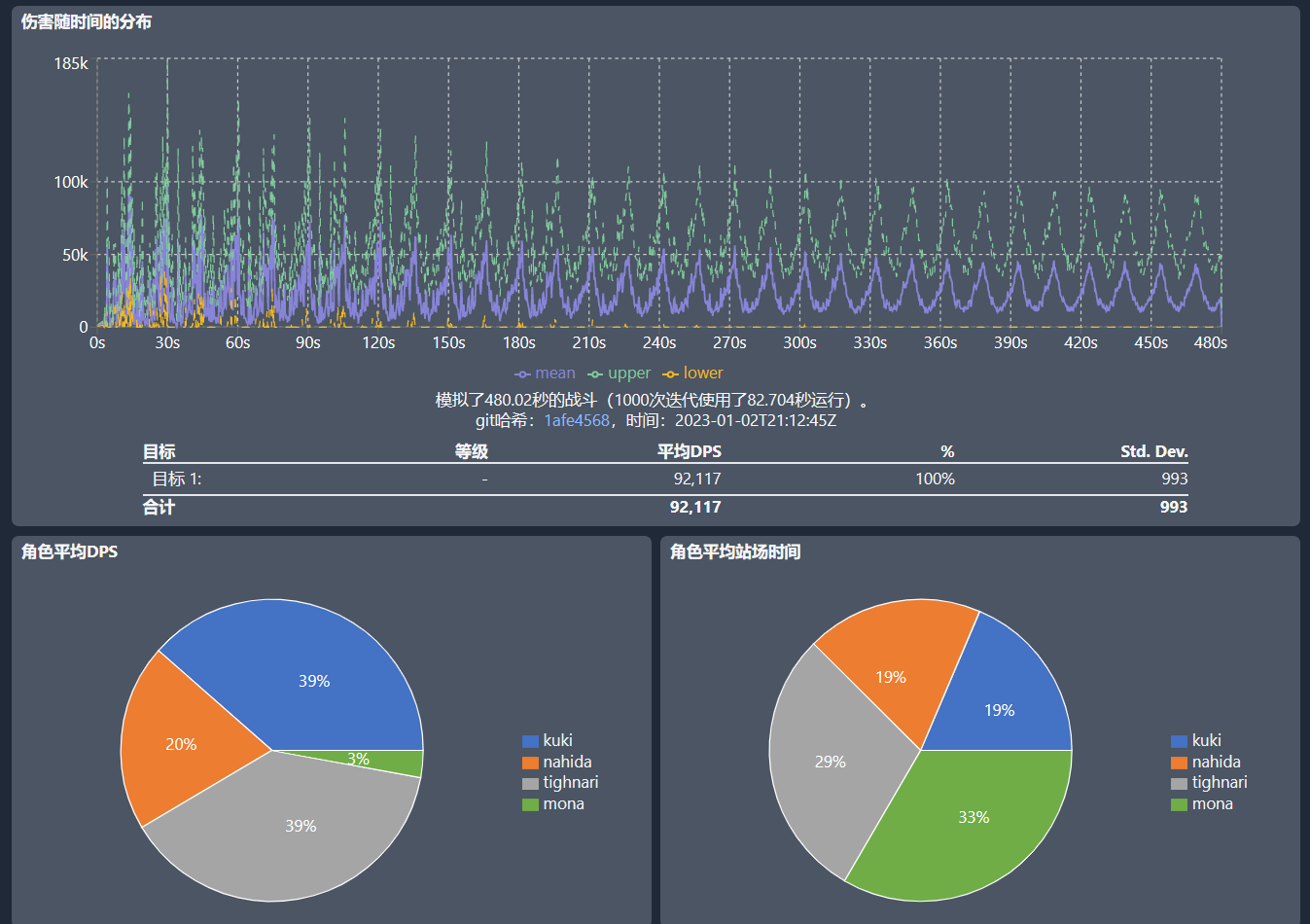The width and height of the screenshot is (1310, 924).
Task: Click the orange nahida swatch in DPS legend
Action: point(530,763)
